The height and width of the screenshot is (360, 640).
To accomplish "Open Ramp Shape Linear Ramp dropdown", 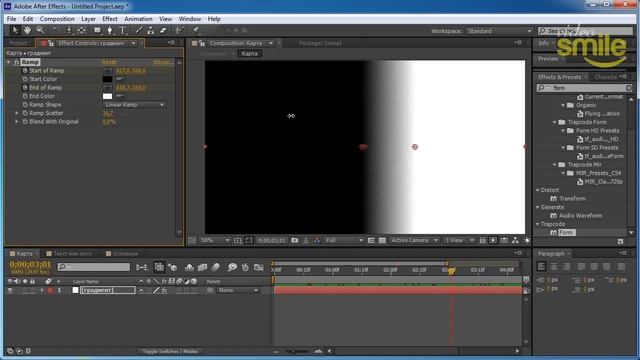I will [134, 105].
